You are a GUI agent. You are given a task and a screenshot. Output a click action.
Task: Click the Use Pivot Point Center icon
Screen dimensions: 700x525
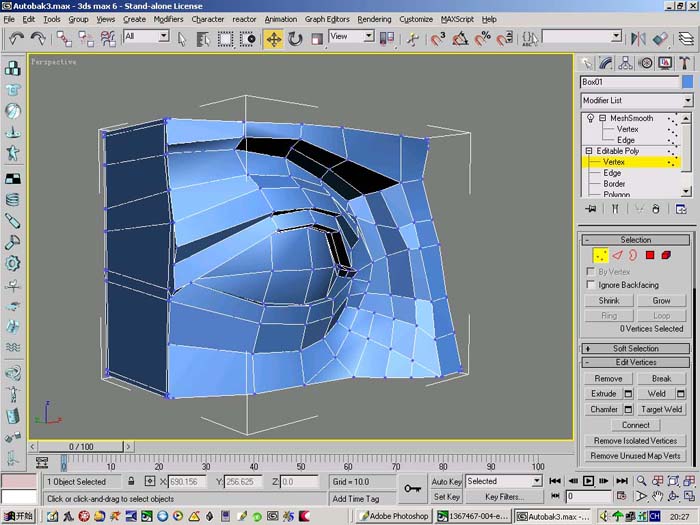click(387, 39)
